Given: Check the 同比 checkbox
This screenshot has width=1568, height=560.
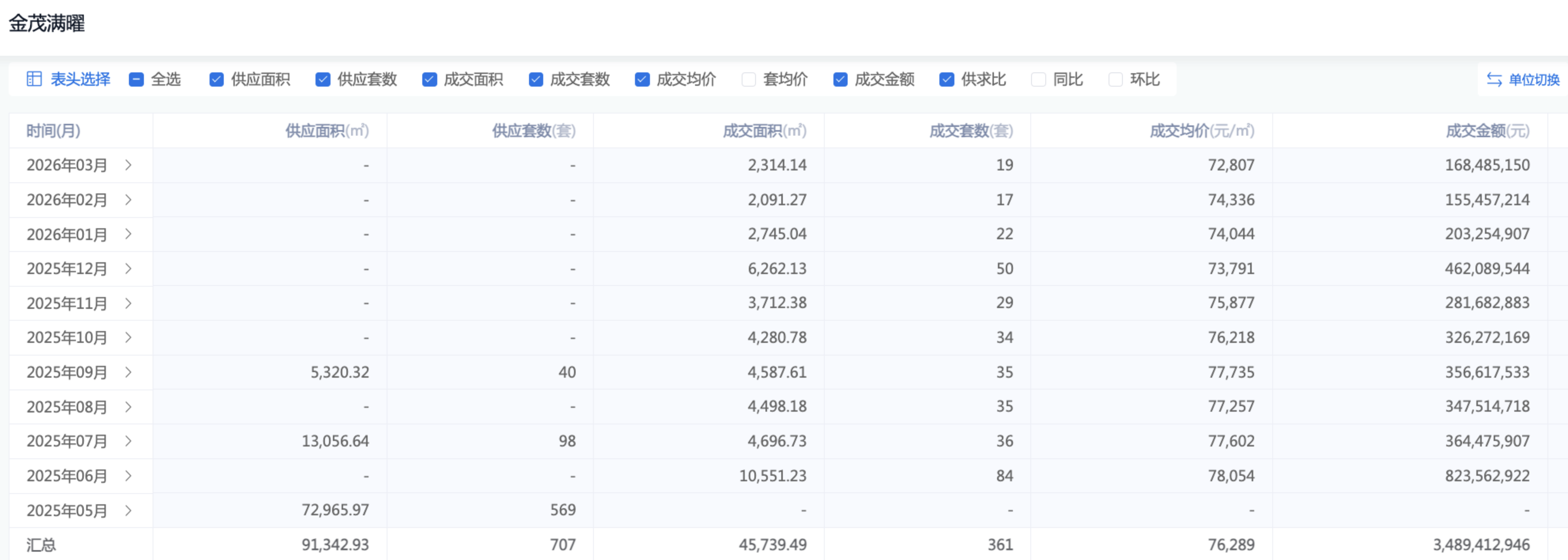Looking at the screenshot, I should [x=1039, y=80].
